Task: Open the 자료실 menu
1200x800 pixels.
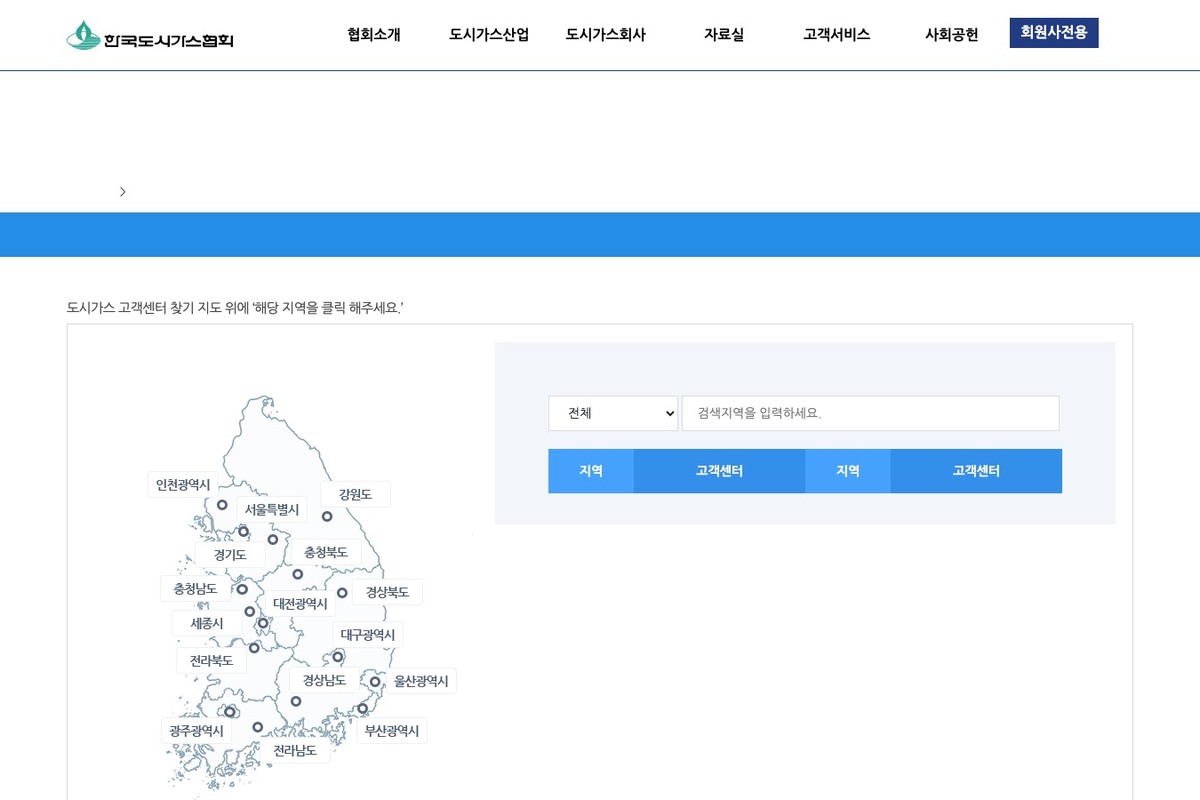Action: [x=724, y=35]
